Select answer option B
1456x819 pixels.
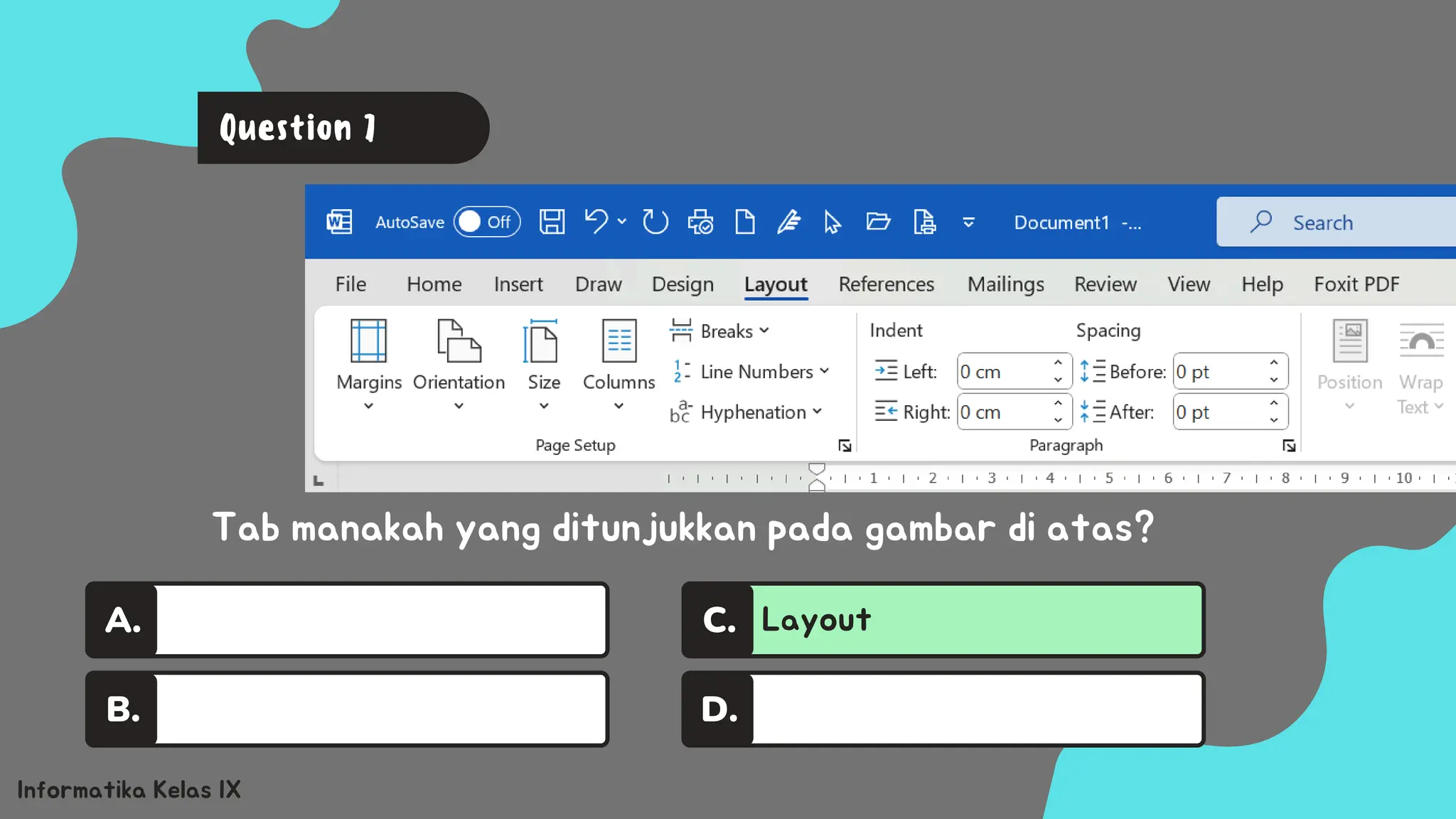(x=347, y=709)
